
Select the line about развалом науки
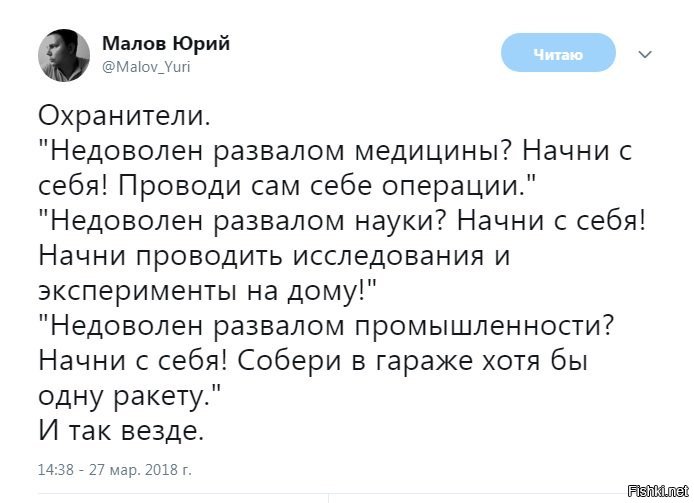(342, 221)
